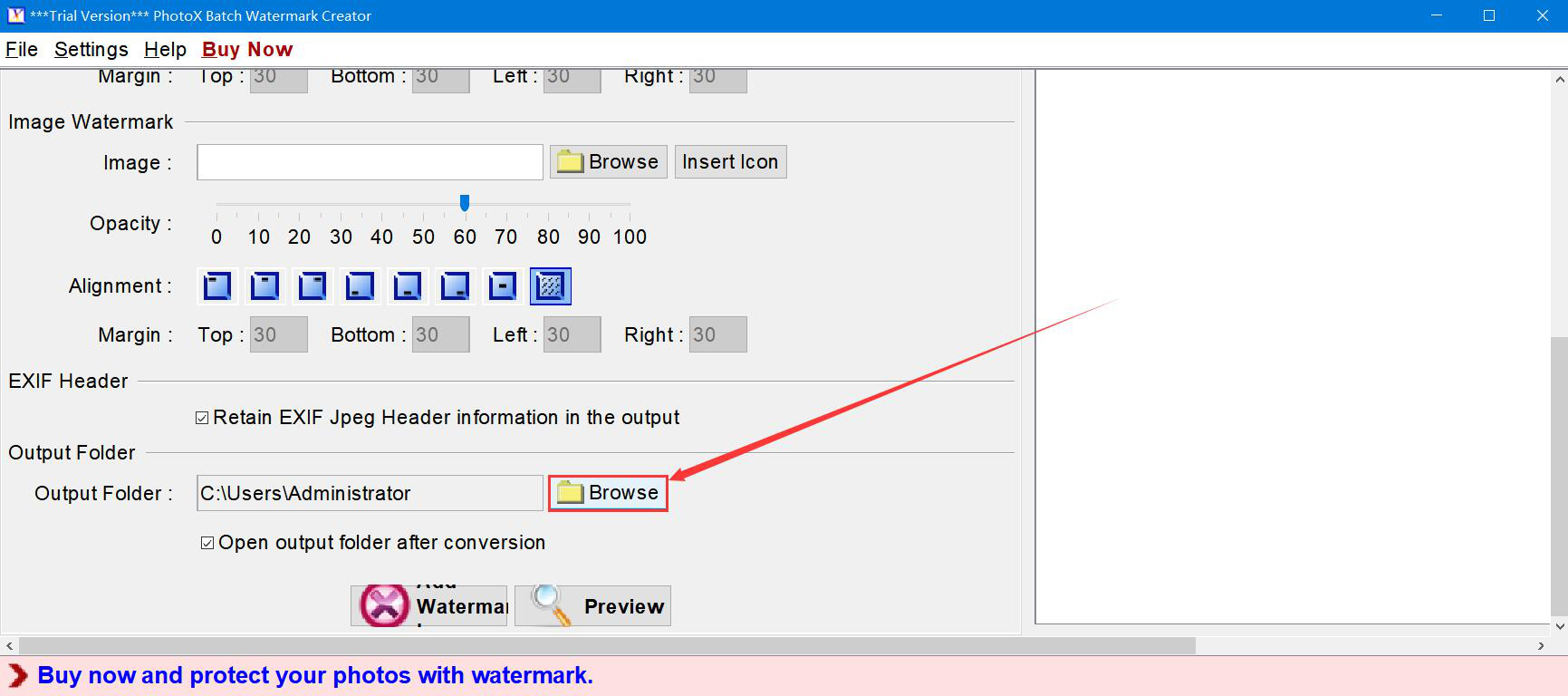Open the Help menu

coord(165,49)
